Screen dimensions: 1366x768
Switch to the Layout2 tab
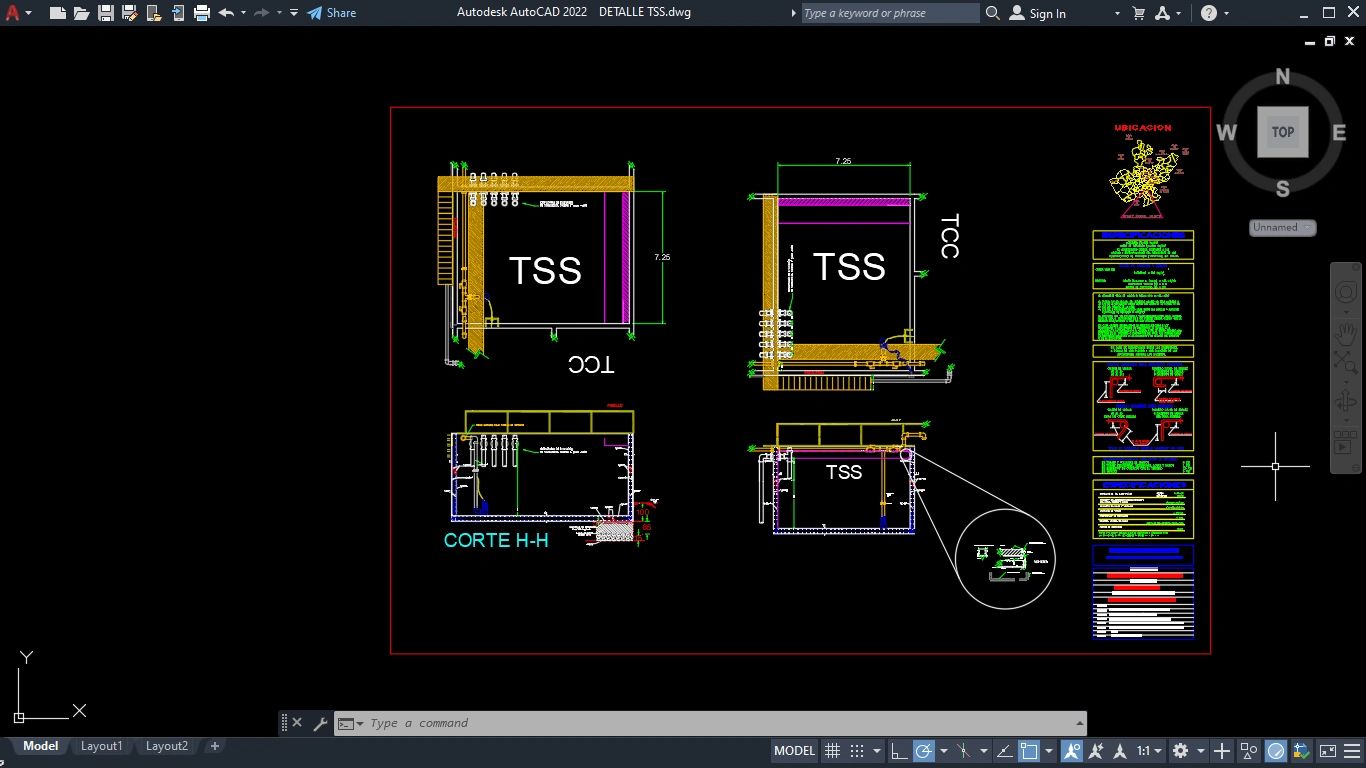click(167, 746)
